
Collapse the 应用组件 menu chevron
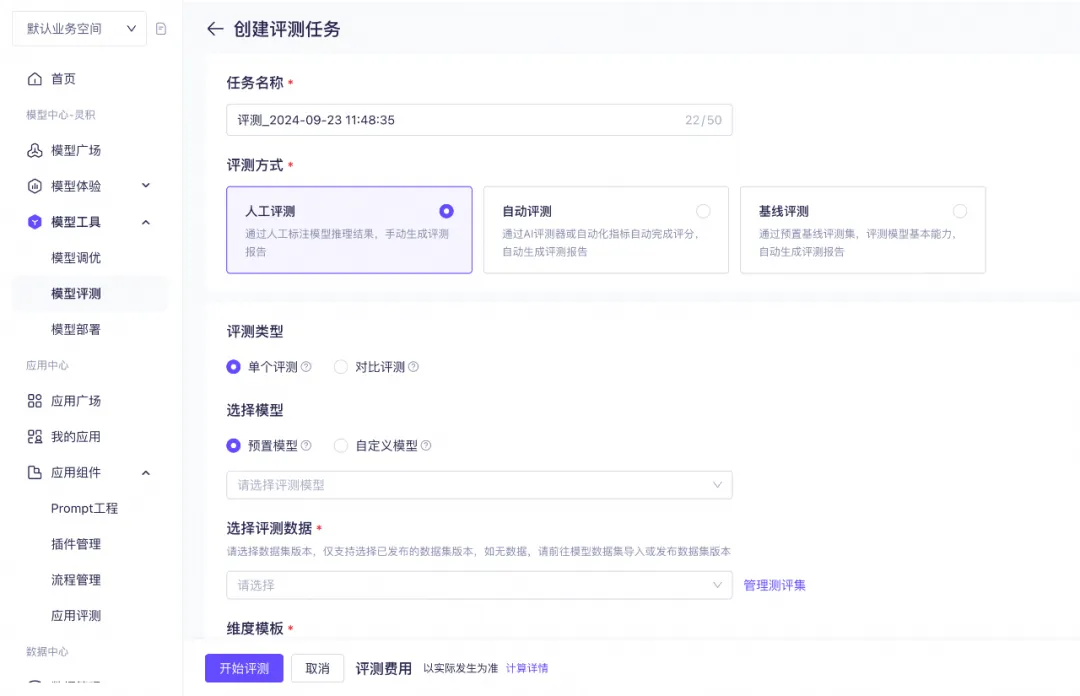click(146, 473)
